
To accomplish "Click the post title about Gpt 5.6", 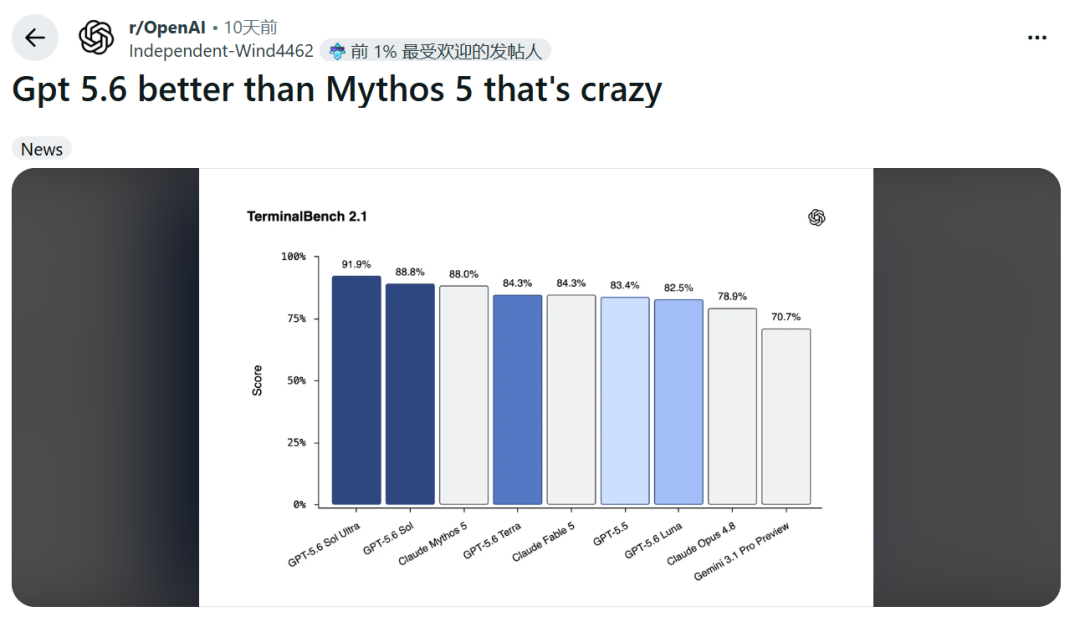I will click(x=337, y=89).
